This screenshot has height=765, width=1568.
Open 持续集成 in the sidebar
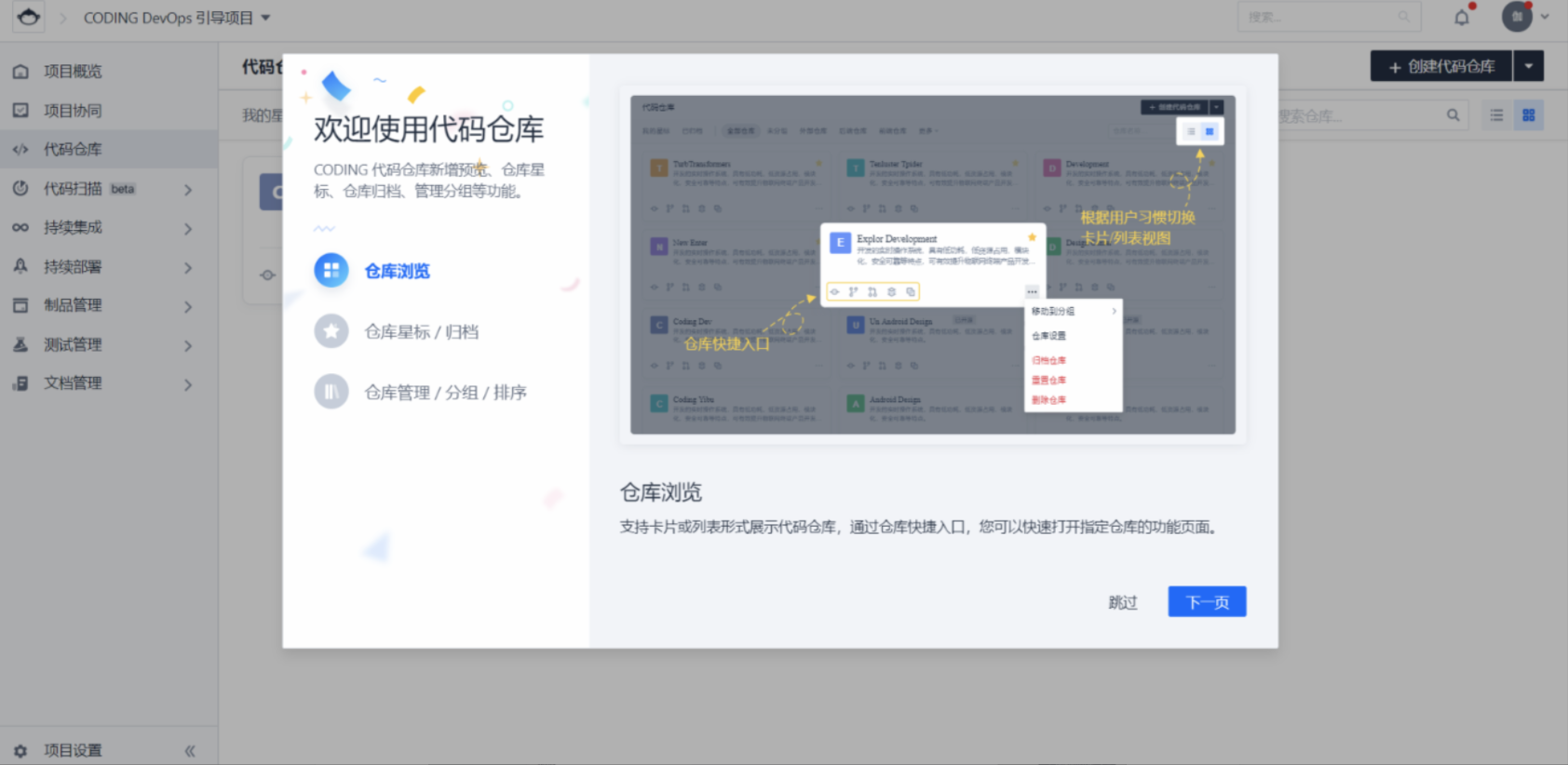click(x=109, y=227)
